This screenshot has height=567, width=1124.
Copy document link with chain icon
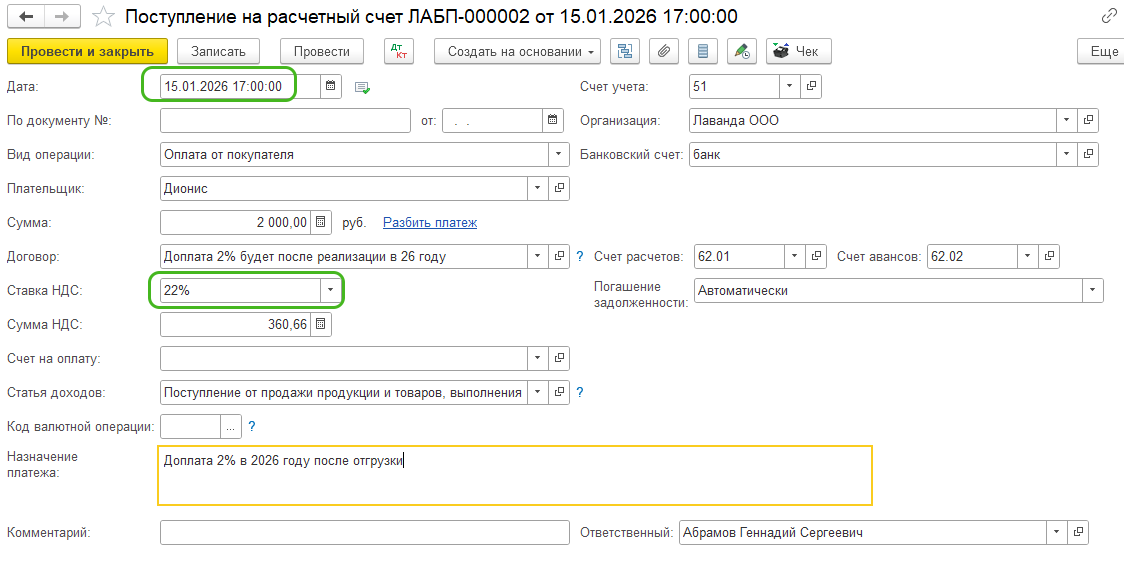[x=1108, y=16]
